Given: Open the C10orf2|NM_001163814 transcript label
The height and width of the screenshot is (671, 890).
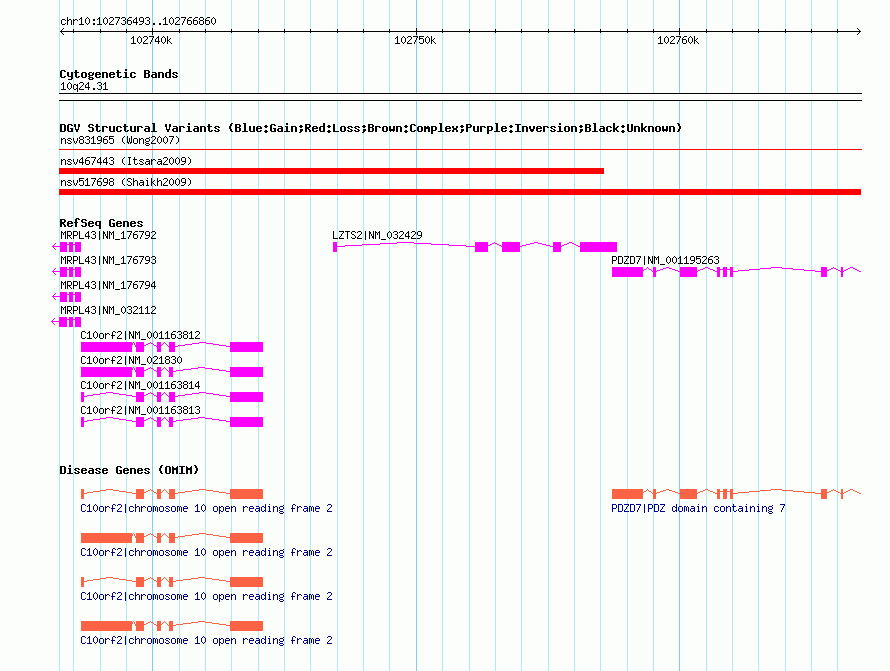Looking at the screenshot, I should pos(140,385).
